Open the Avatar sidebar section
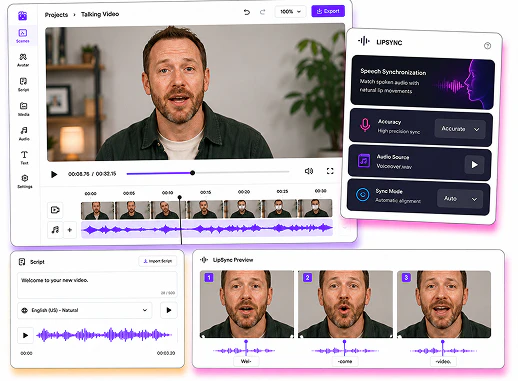 tap(23, 60)
